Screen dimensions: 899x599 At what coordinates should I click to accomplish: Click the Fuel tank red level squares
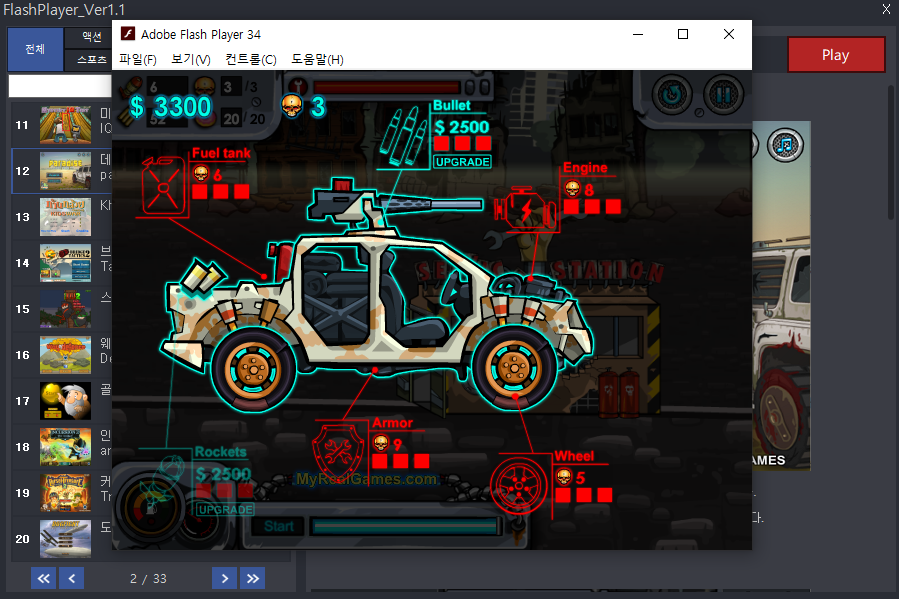coord(221,191)
